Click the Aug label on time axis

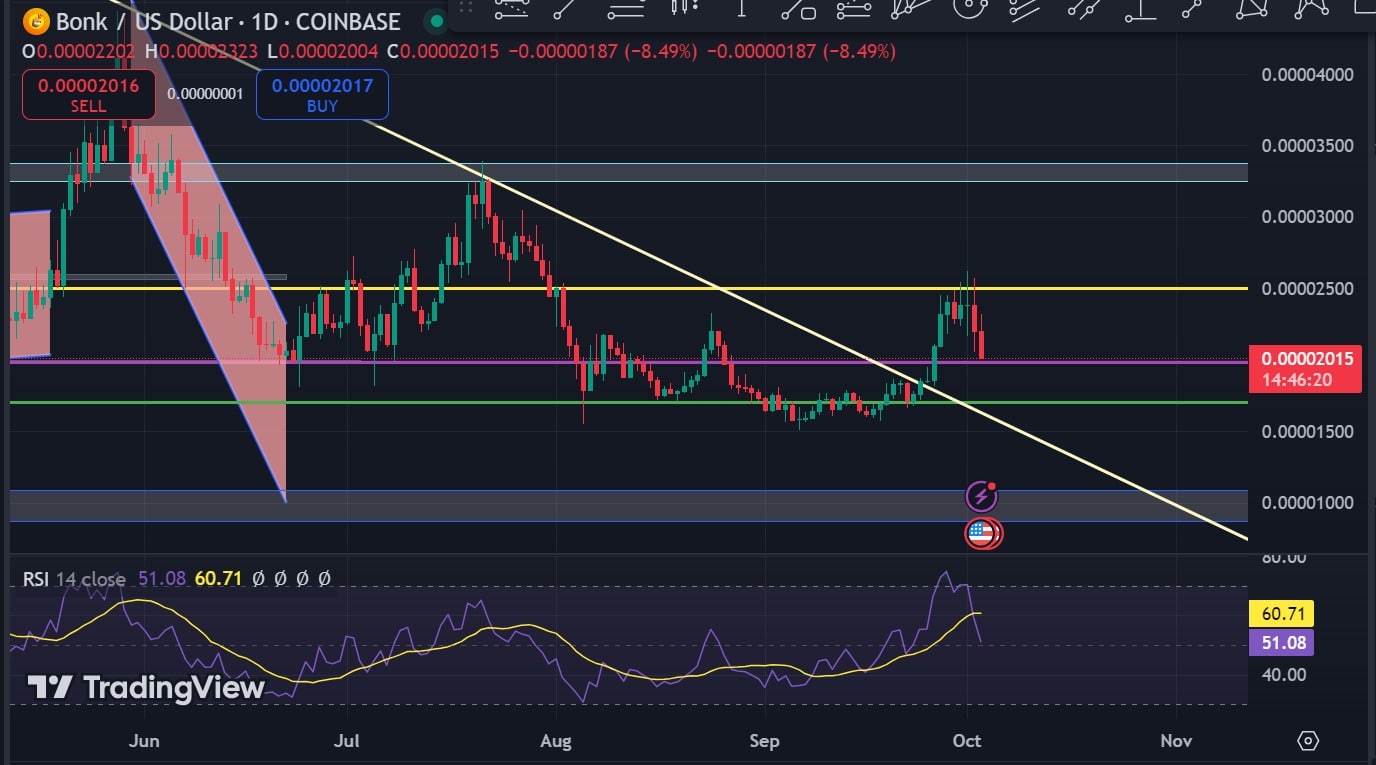pos(555,741)
